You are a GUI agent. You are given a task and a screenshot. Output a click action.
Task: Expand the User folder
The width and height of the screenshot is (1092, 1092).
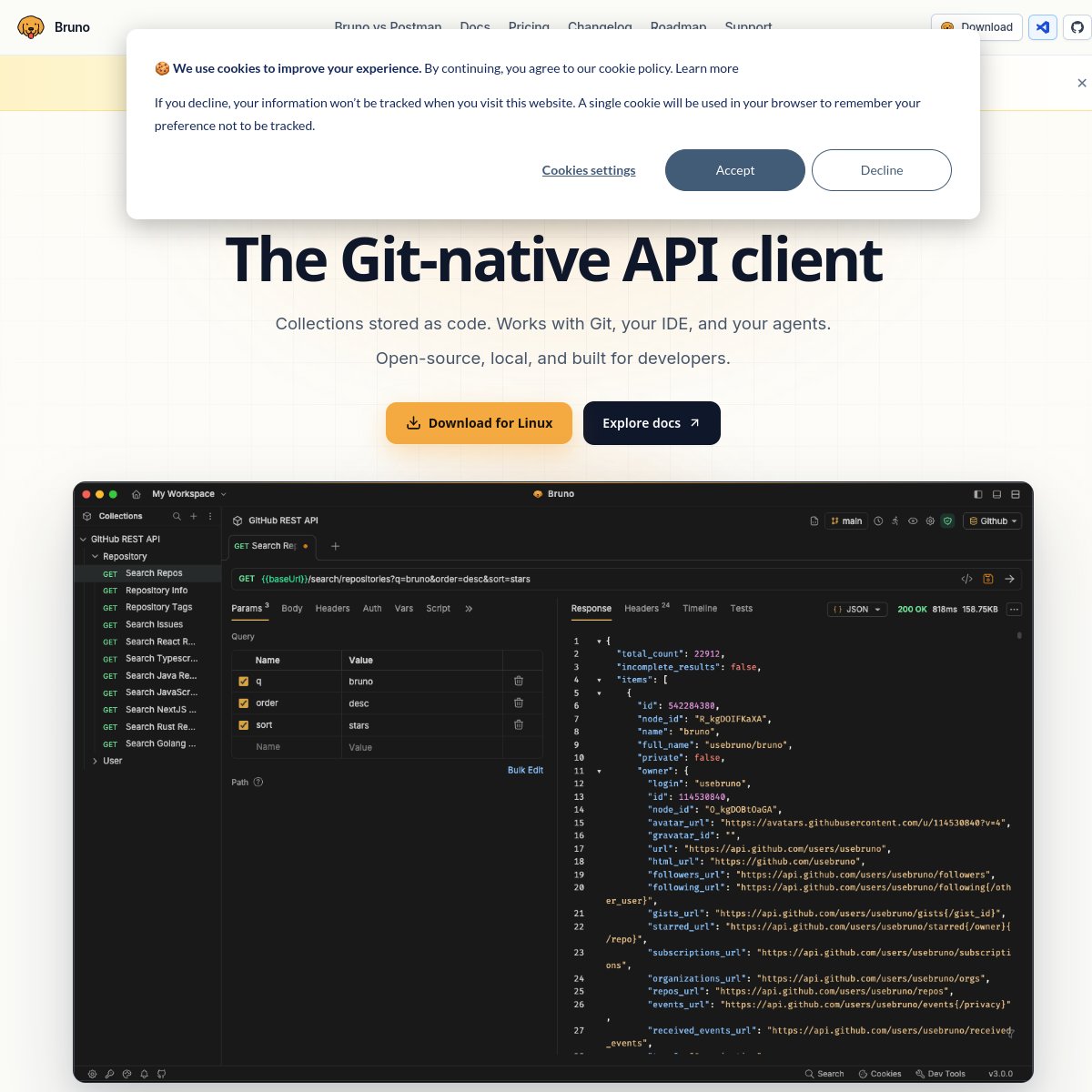click(x=95, y=761)
